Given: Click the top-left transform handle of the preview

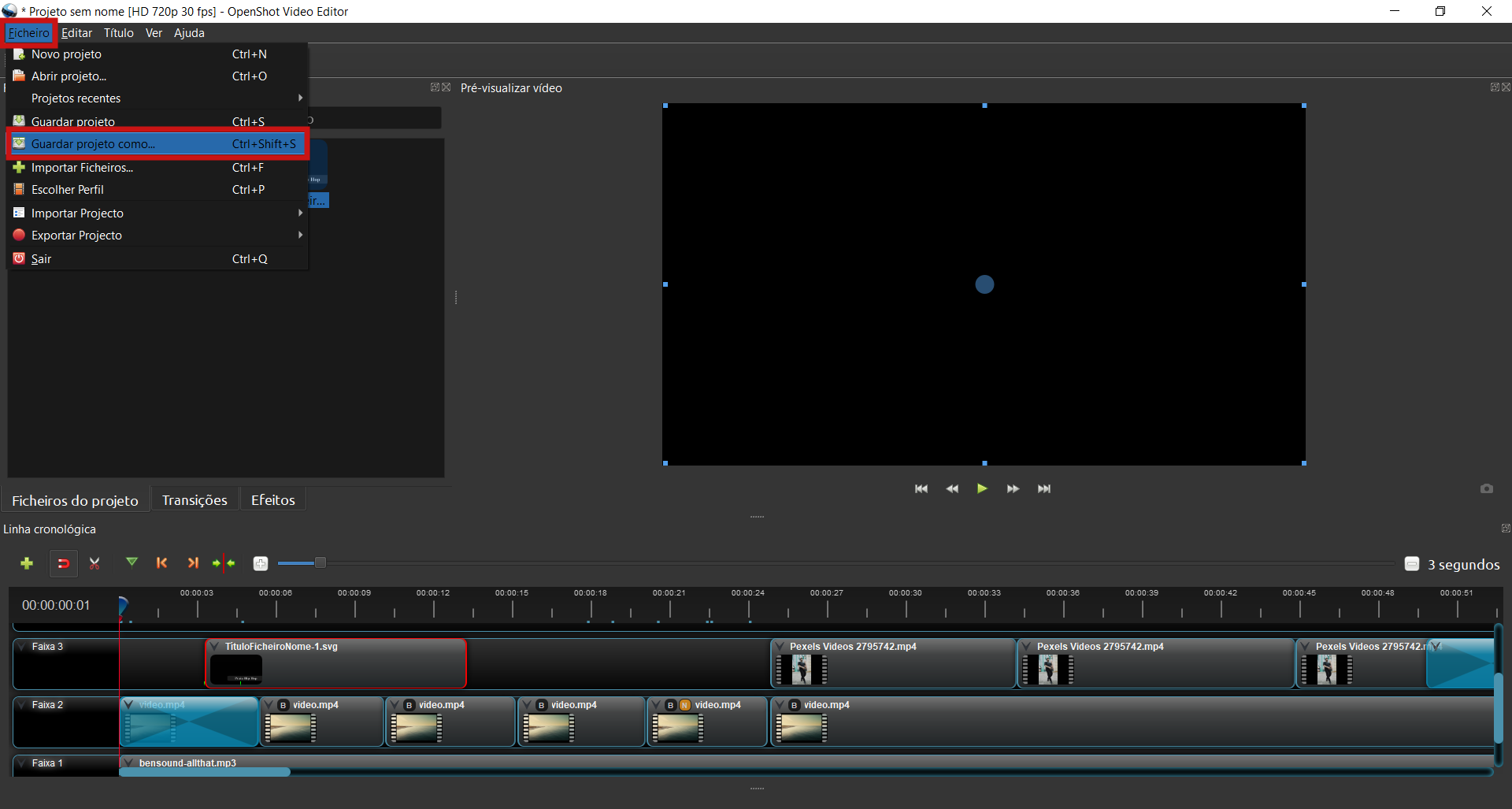Looking at the screenshot, I should coord(665,106).
